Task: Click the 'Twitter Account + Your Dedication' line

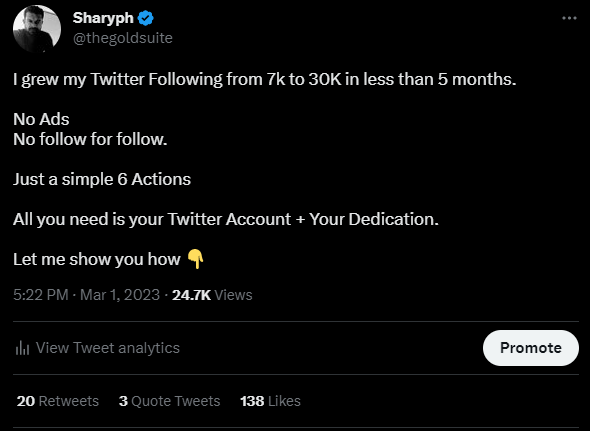Action: (226, 219)
